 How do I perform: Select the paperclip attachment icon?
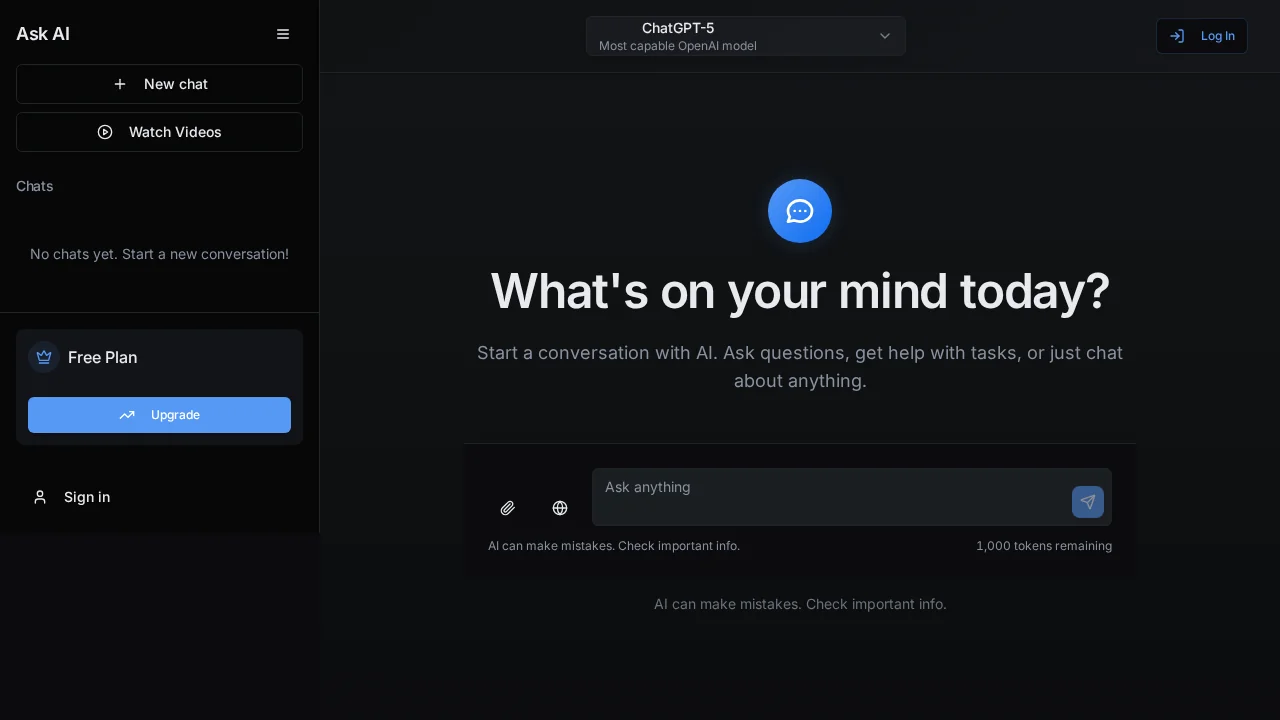click(508, 508)
